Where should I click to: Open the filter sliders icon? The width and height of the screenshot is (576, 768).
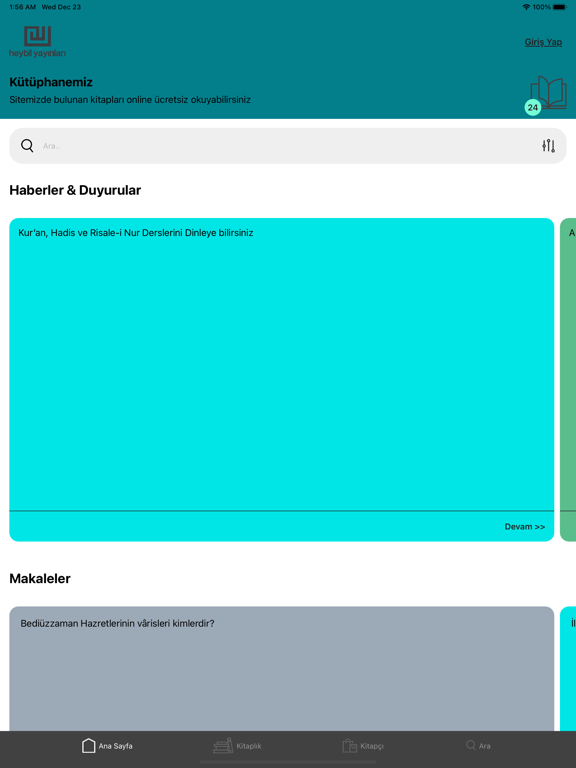pyautogui.click(x=549, y=145)
